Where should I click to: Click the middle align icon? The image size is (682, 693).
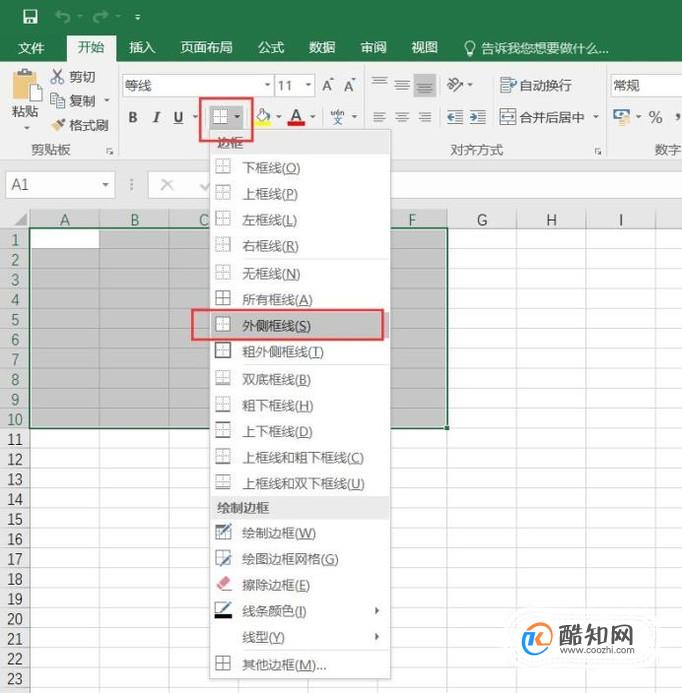(402, 85)
